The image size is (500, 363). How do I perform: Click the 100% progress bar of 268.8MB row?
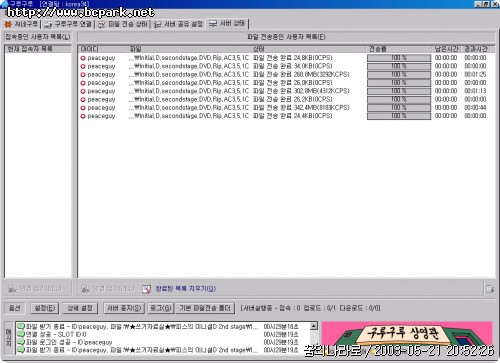399,75
